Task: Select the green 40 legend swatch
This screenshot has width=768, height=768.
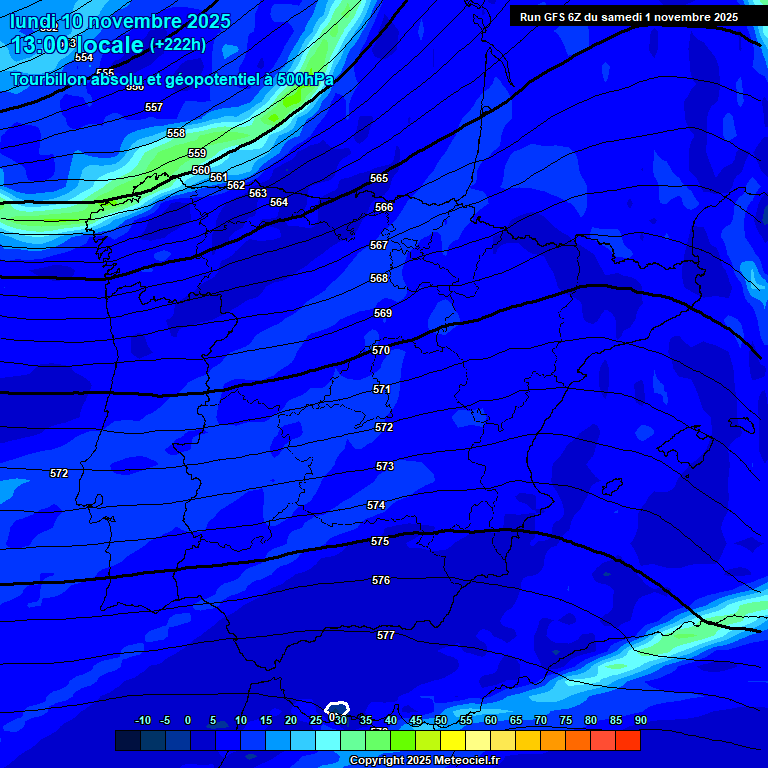Action: point(378,741)
